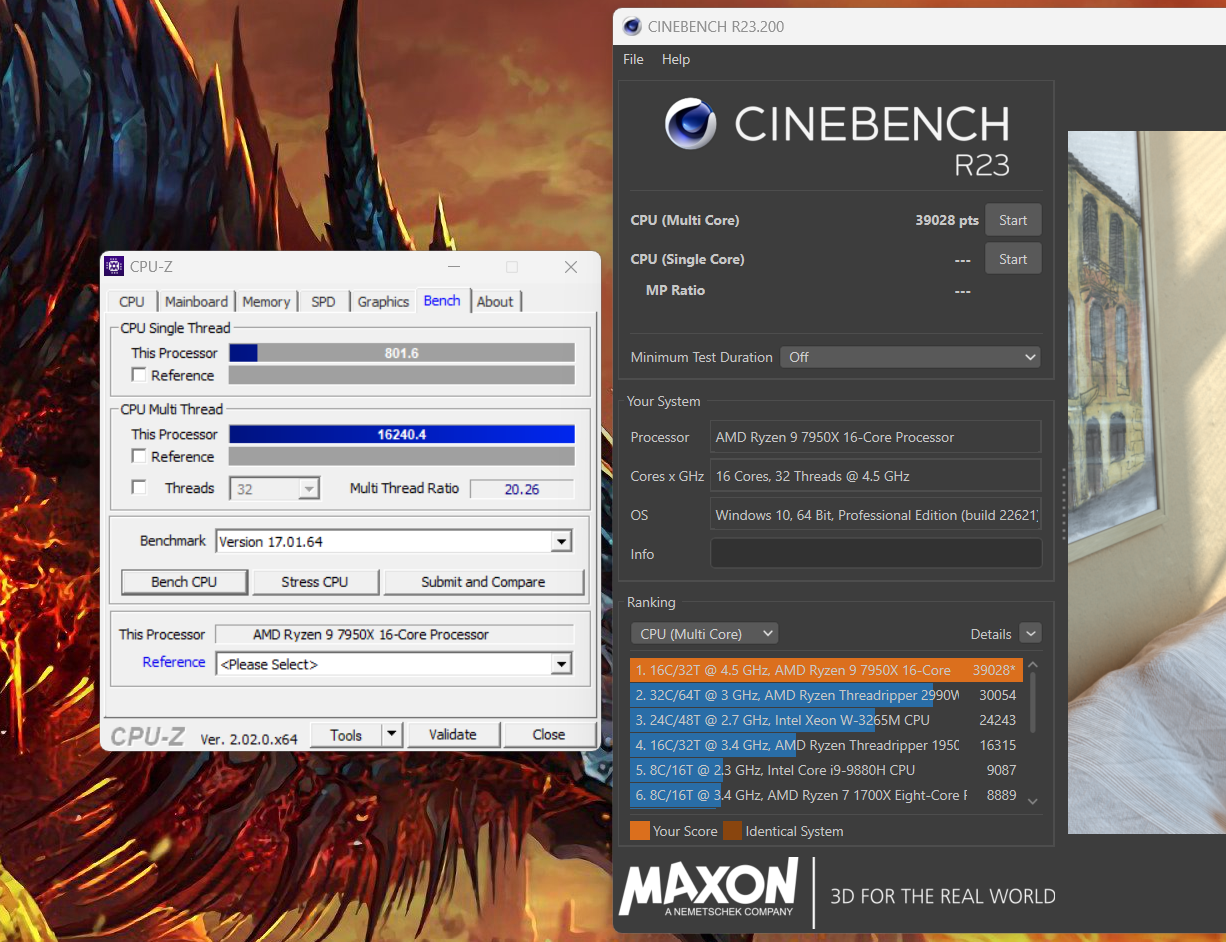Select ranking row 2 Threadripper 2990W
This screenshot has height=942, width=1226.
(x=826, y=695)
